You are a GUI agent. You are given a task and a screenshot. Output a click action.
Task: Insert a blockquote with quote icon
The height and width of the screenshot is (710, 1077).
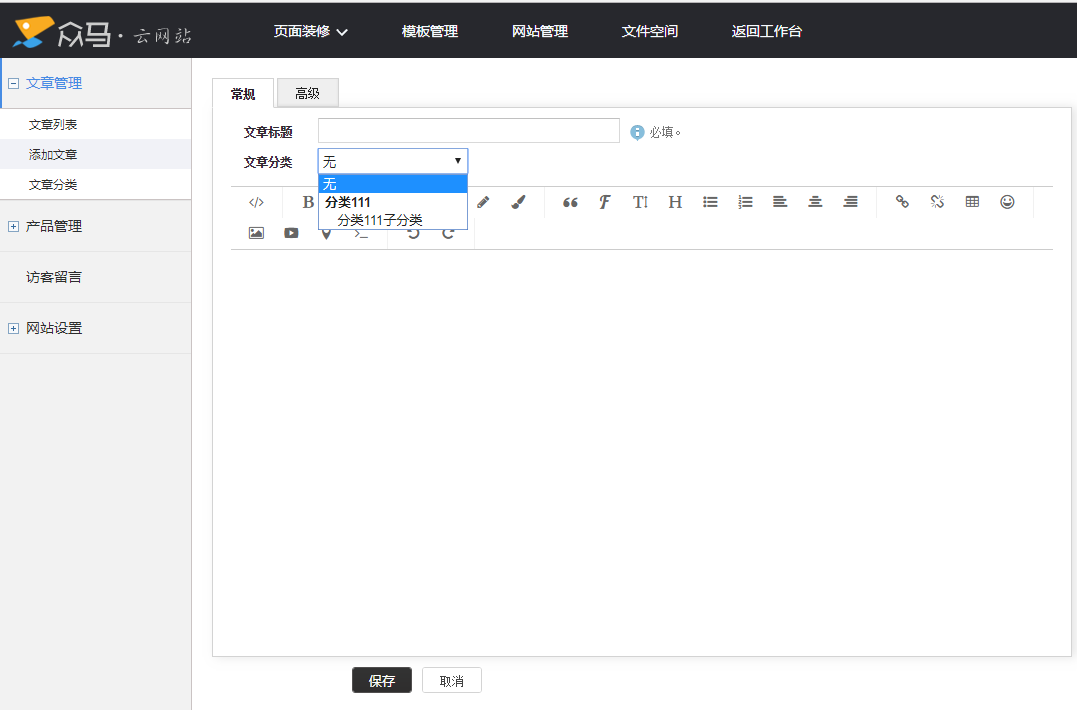[x=570, y=202]
